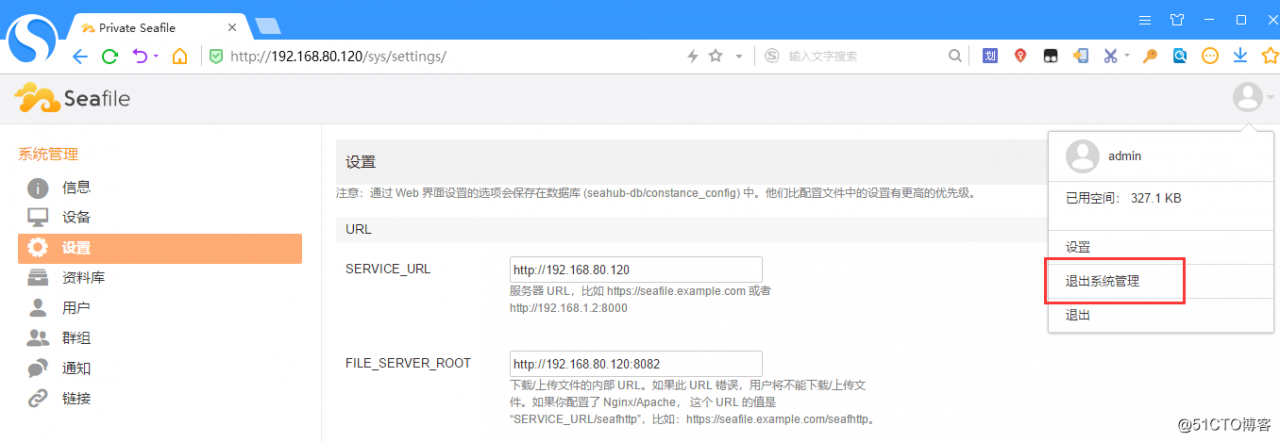Expand the screenshot tool dropdown arrow
This screenshot has height=442, width=1280.
point(1127,57)
